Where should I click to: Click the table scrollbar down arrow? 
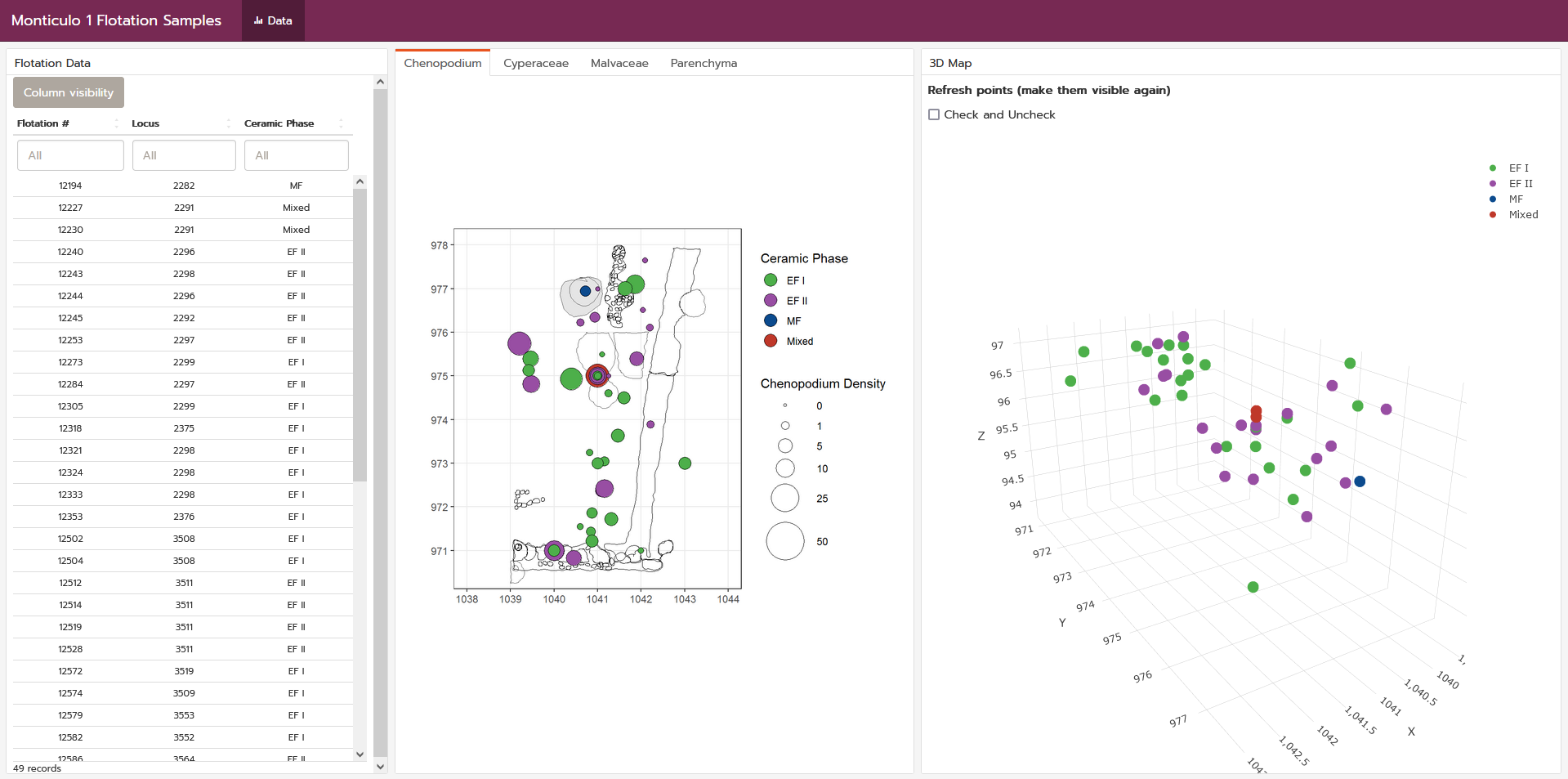pos(360,754)
